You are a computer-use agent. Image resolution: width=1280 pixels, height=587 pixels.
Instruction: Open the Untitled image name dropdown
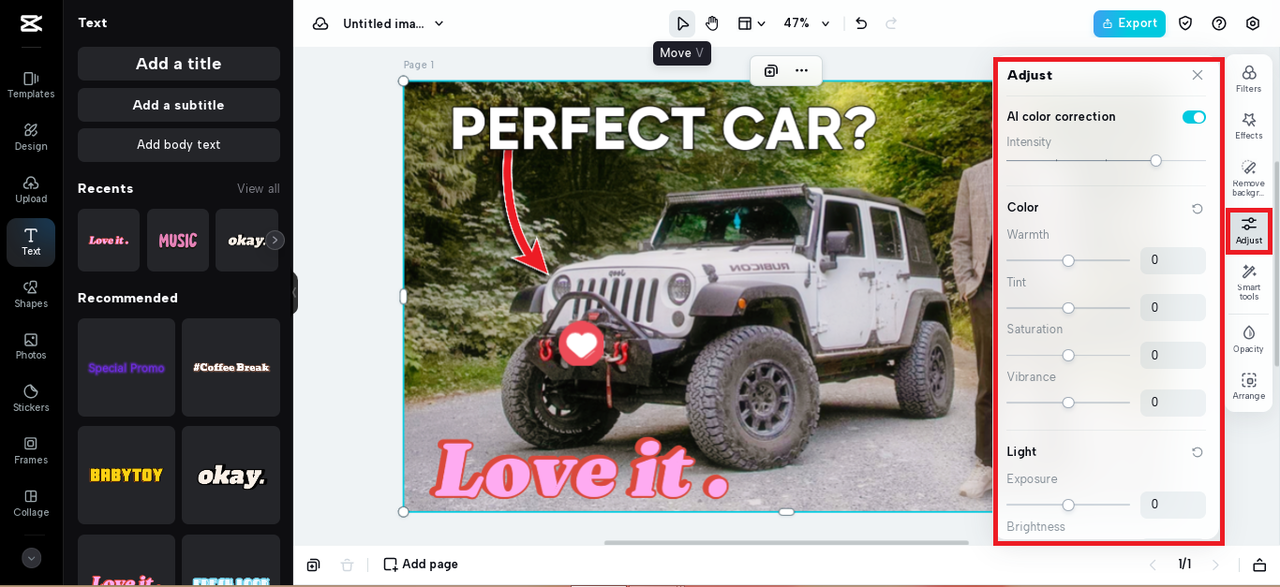(393, 23)
